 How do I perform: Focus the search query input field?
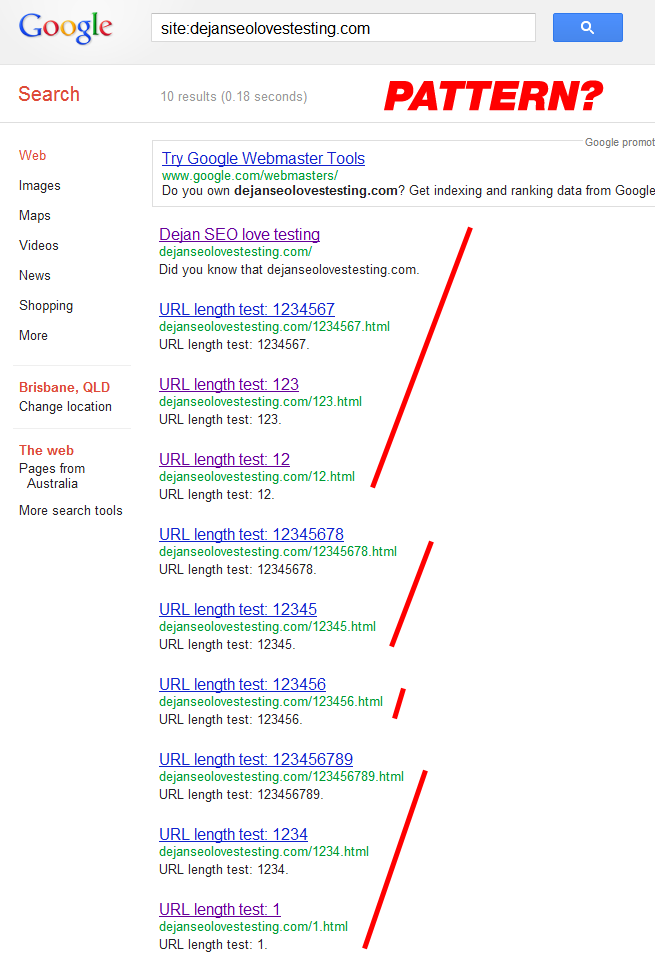click(x=343, y=28)
